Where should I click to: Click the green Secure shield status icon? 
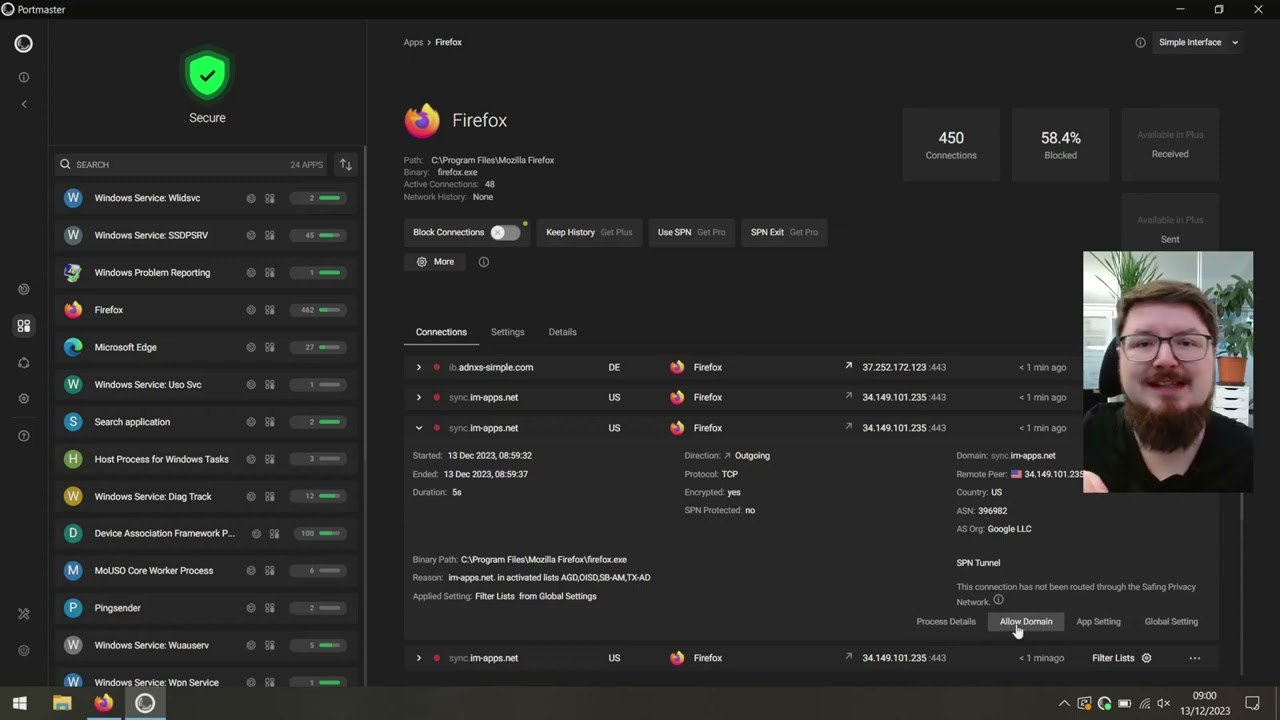(207, 76)
